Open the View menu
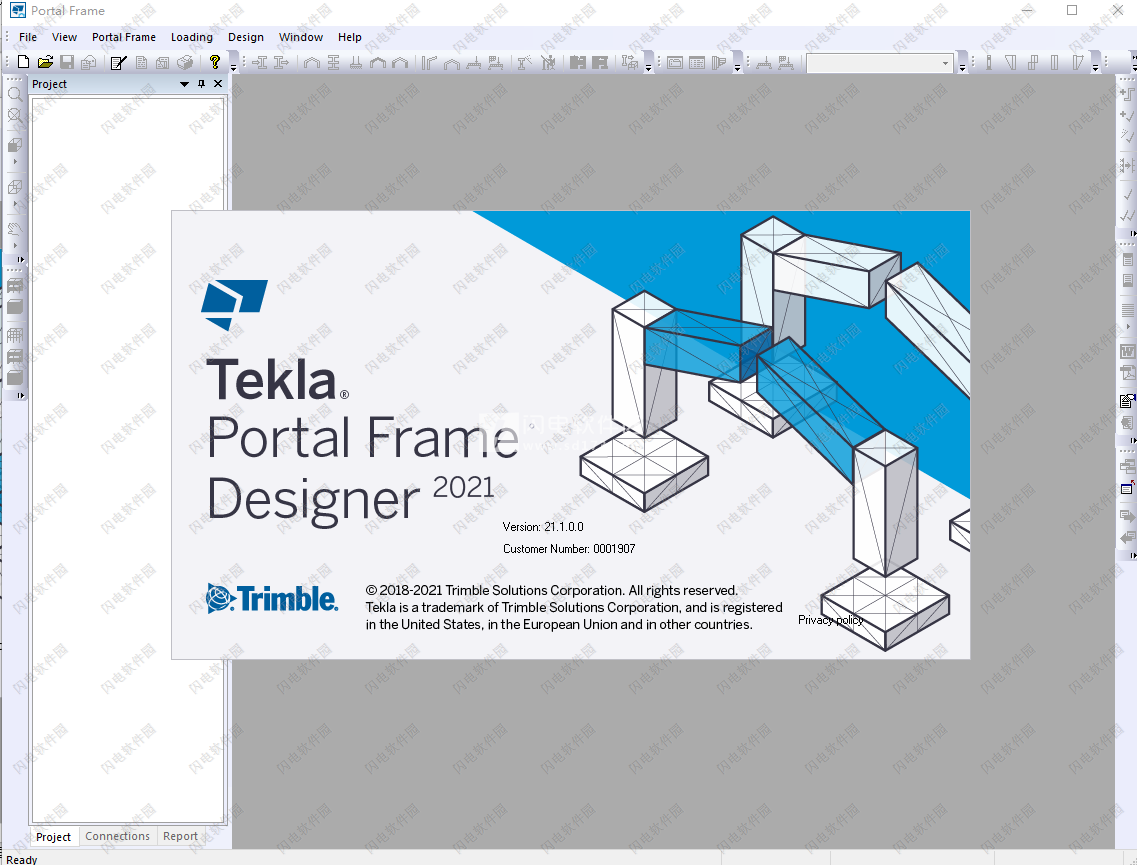This screenshot has height=865, width=1137. [64, 37]
